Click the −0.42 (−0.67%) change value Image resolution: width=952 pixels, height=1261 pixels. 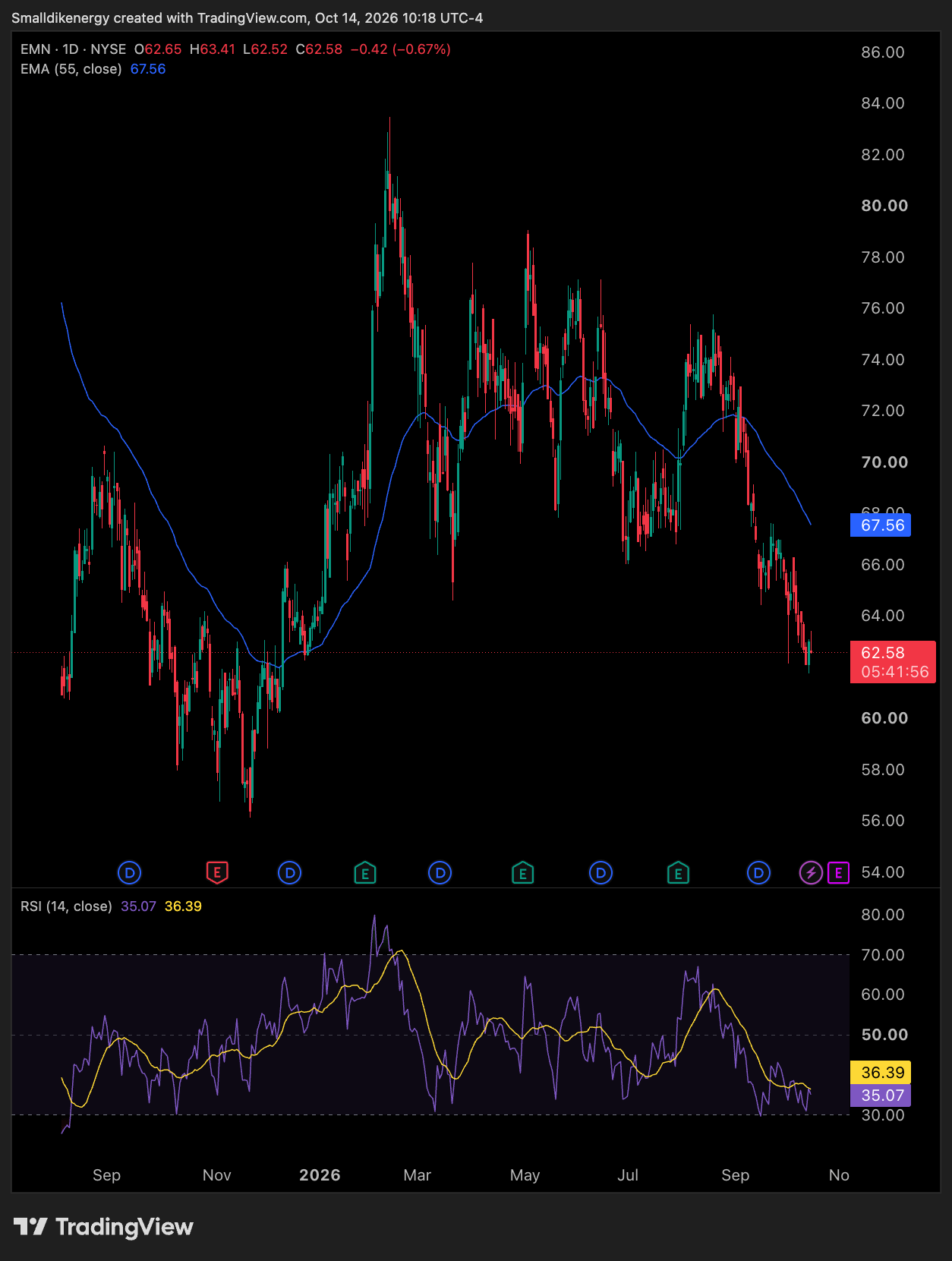[x=401, y=49]
